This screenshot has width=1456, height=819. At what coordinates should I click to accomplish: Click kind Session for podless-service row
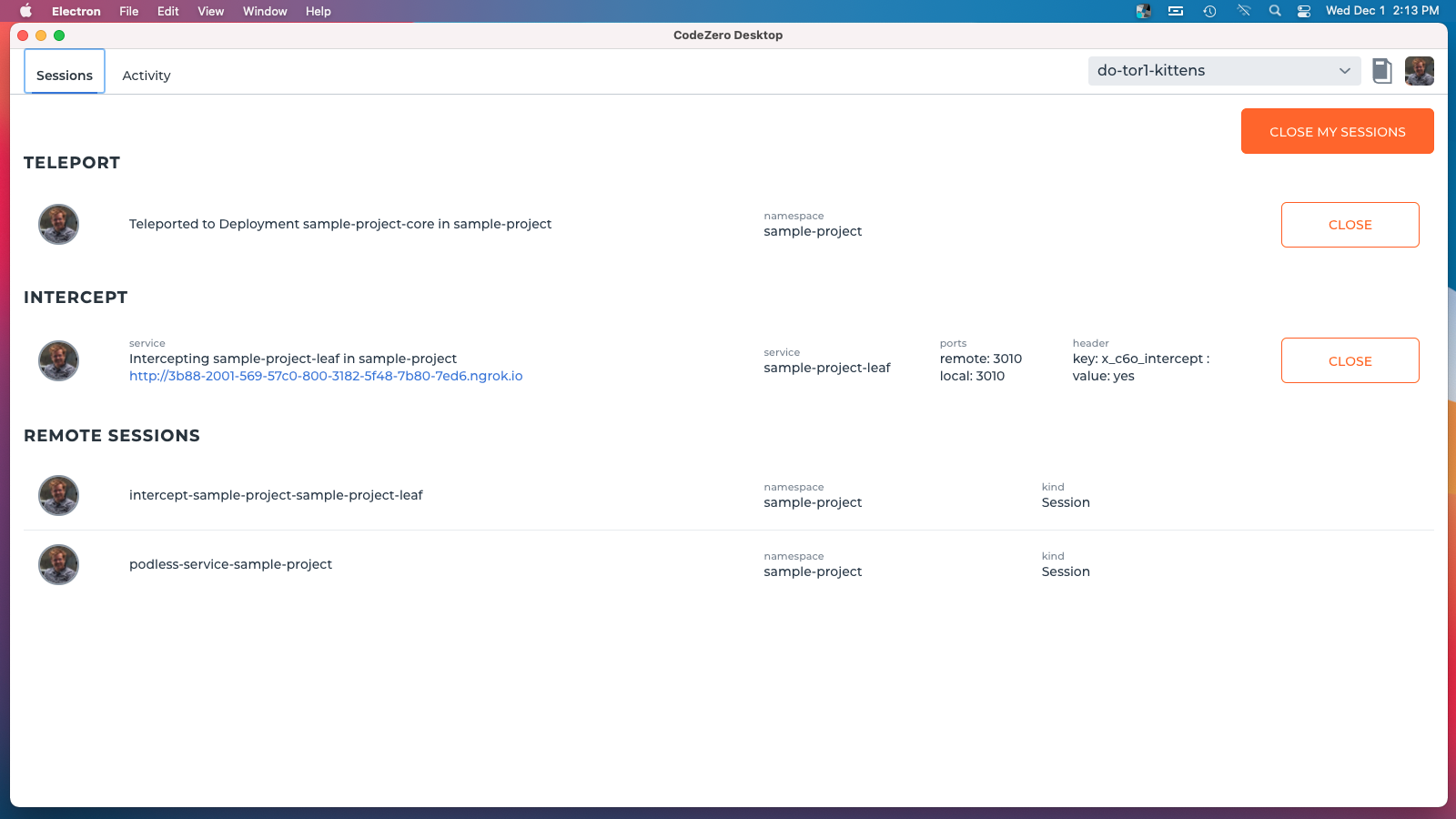pyautogui.click(x=1066, y=571)
